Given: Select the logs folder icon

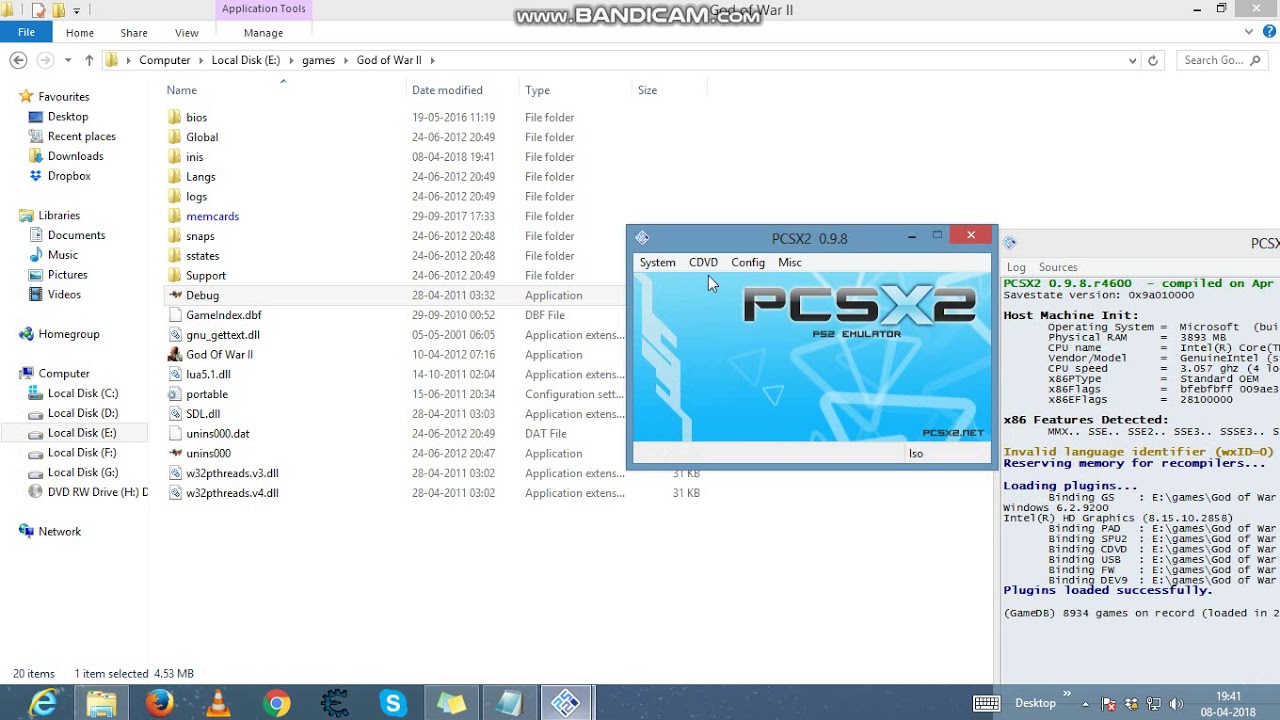Looking at the screenshot, I should pyautogui.click(x=175, y=196).
